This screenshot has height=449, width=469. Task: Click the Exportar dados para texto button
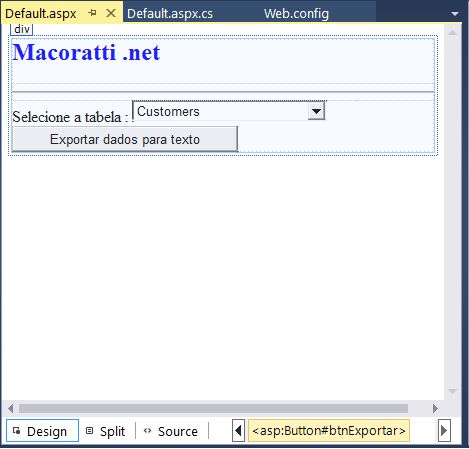click(125, 139)
